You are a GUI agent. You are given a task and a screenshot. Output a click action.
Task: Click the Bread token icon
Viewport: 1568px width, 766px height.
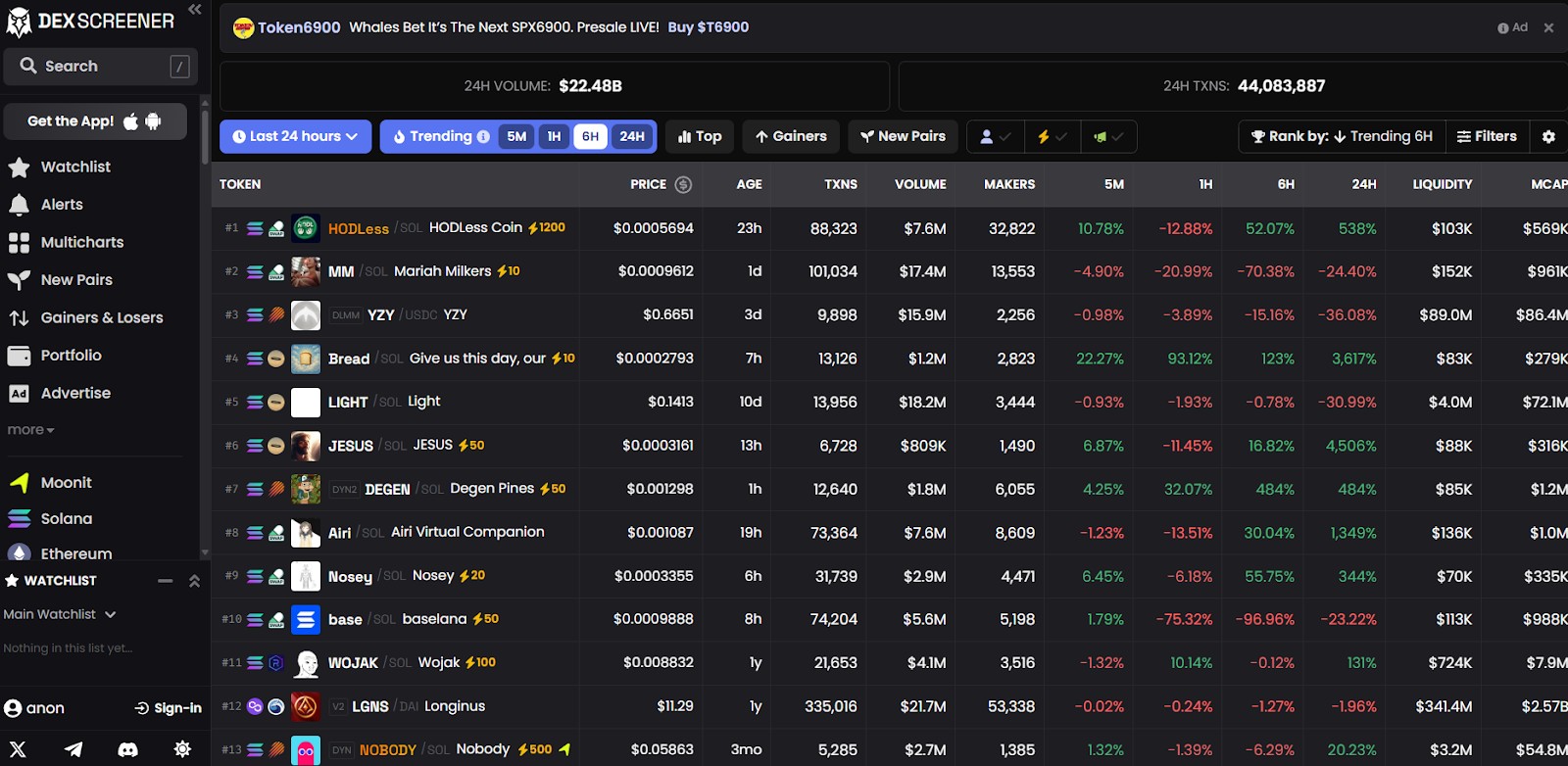point(306,359)
